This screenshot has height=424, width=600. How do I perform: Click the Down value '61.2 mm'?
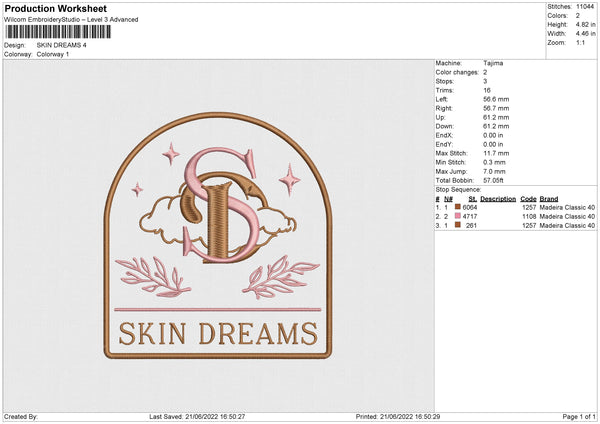(x=496, y=126)
